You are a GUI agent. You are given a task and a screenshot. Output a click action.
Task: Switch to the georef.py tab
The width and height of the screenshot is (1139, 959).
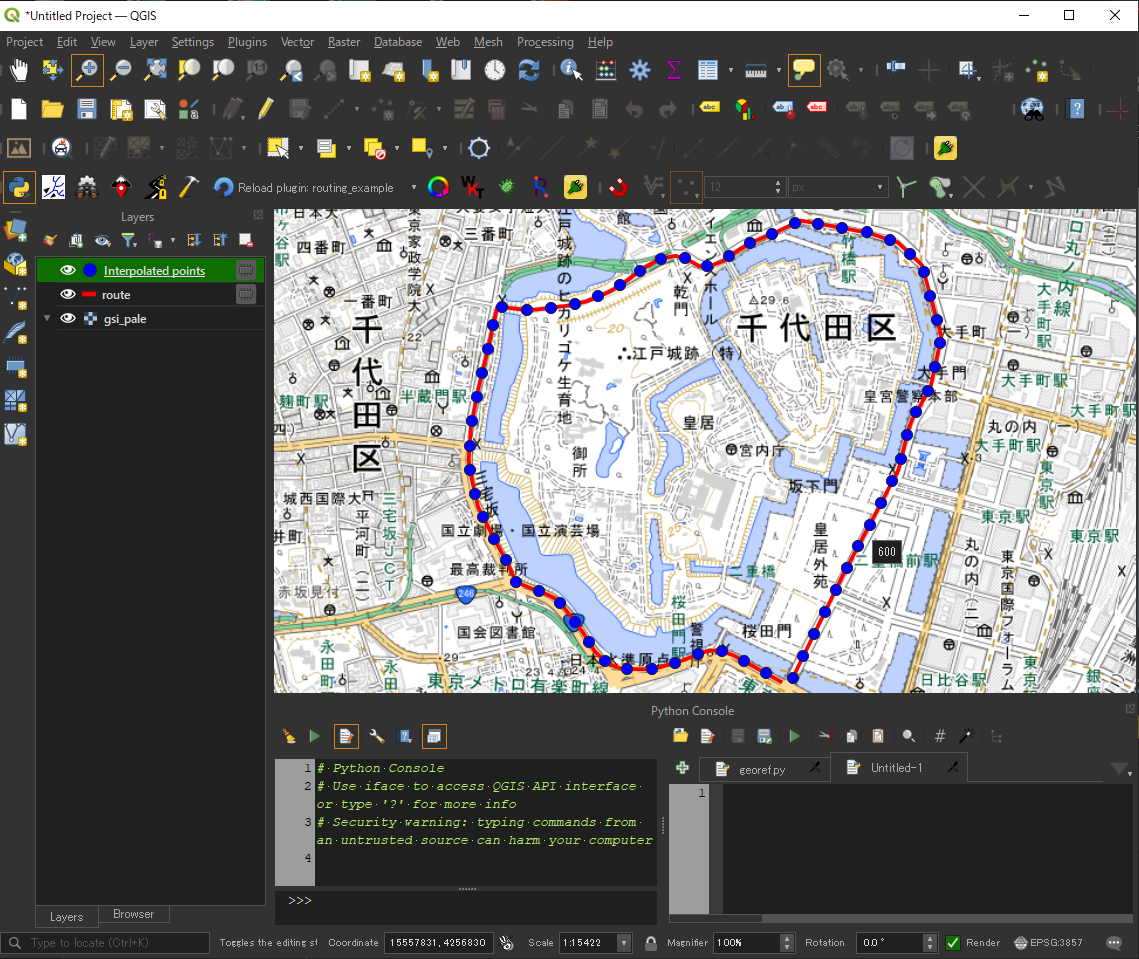(x=763, y=770)
